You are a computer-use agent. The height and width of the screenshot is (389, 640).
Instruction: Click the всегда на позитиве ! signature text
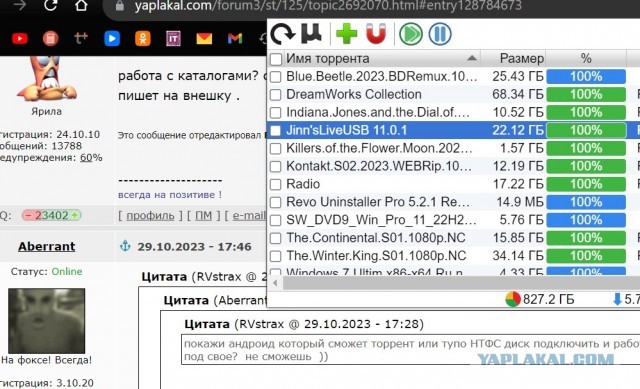[170, 195]
